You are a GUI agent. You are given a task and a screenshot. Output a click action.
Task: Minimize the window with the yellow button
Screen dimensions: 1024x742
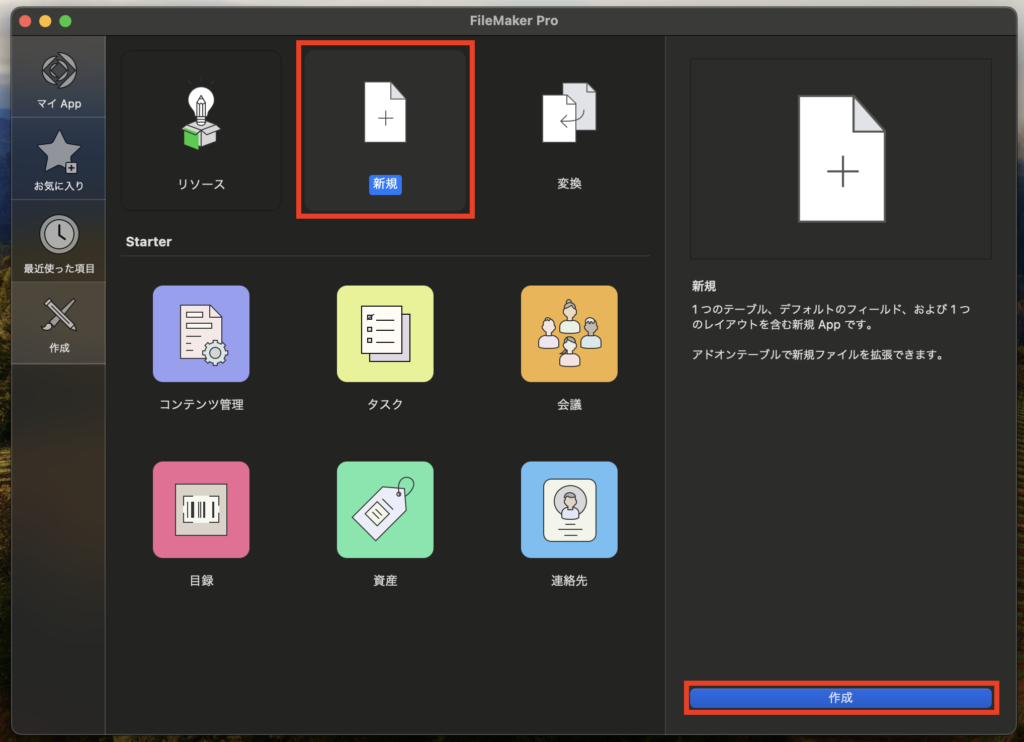pyautogui.click(x=45, y=21)
